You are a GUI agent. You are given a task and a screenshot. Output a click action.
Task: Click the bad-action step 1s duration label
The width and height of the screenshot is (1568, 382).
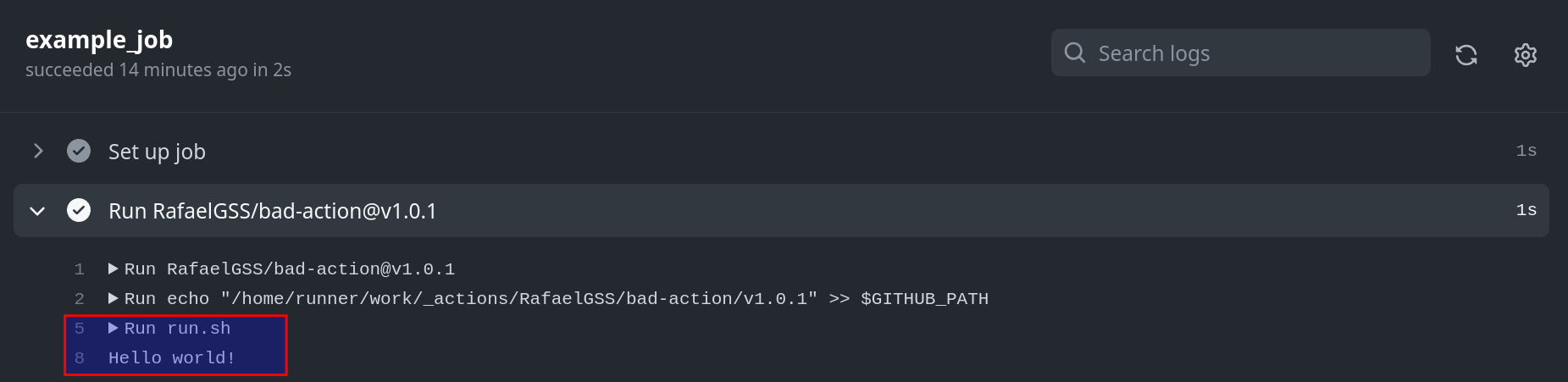click(x=1526, y=210)
